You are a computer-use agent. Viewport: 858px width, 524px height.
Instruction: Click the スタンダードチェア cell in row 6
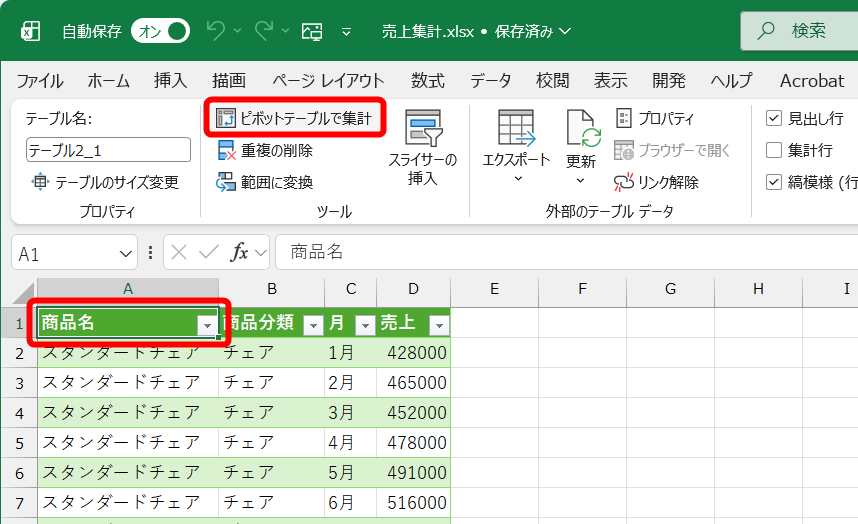coord(128,472)
